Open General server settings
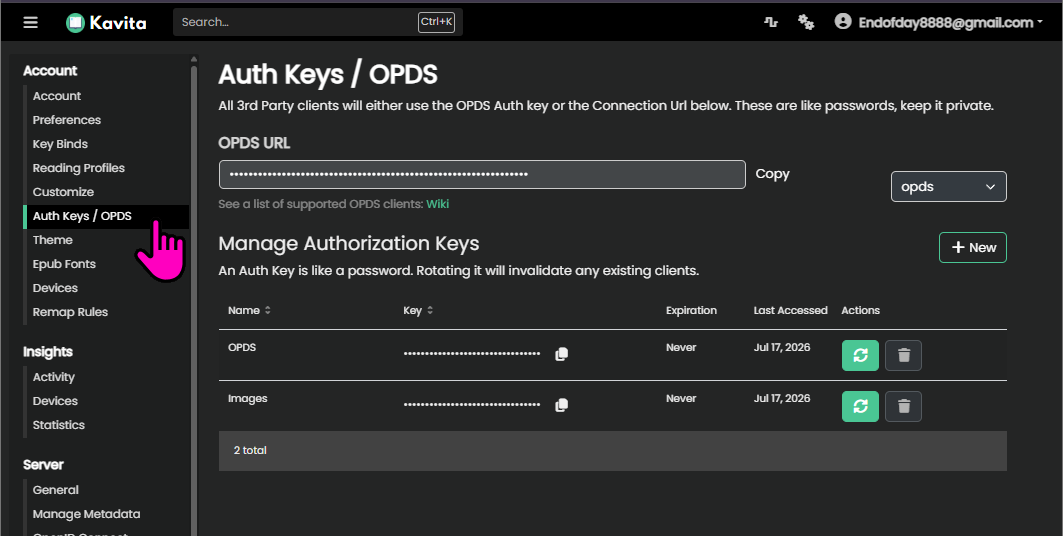This screenshot has height=536, width=1063. tap(56, 490)
